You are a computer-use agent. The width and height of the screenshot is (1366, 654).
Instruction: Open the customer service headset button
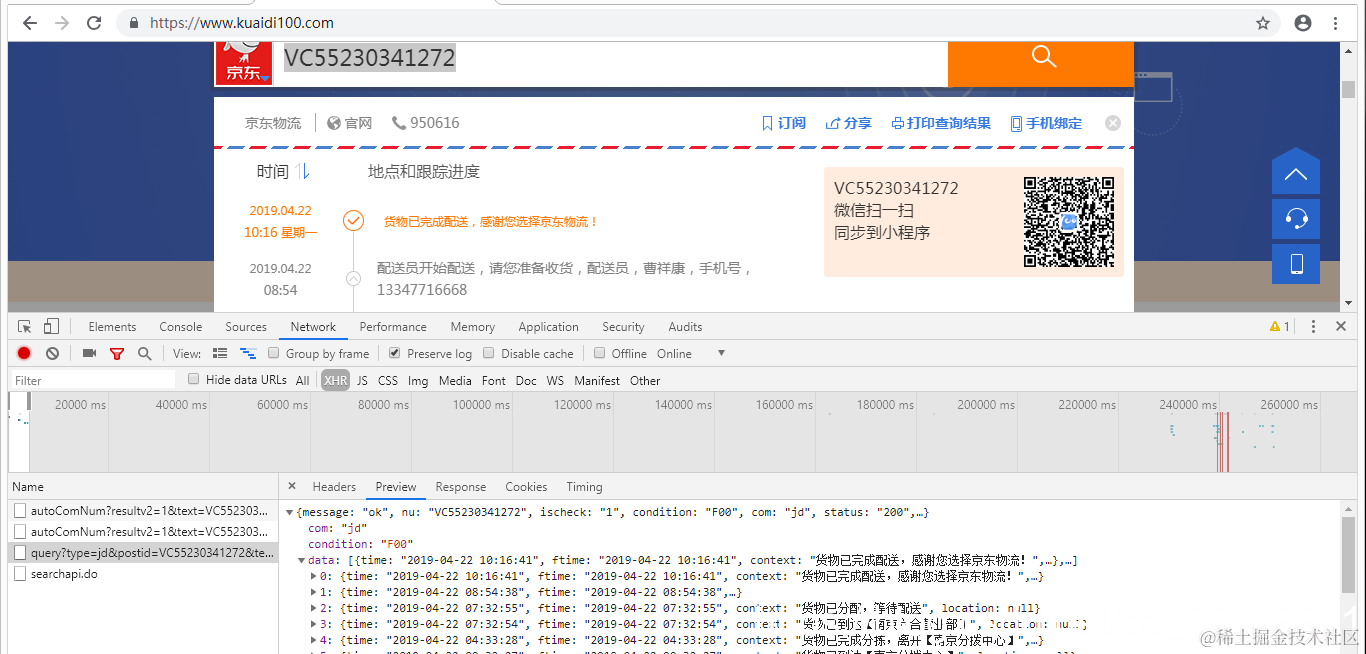[x=1296, y=219]
